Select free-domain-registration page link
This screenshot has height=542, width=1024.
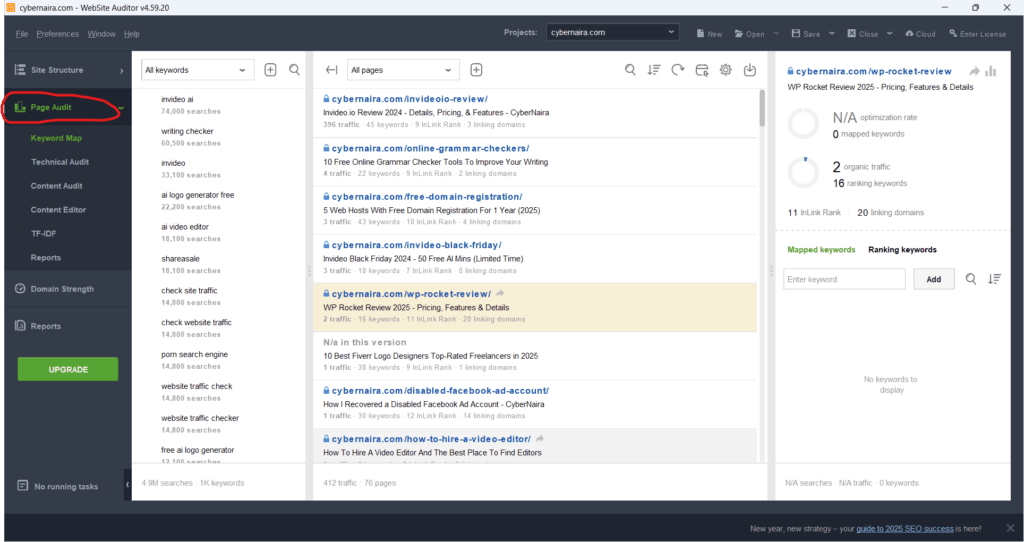(426, 197)
